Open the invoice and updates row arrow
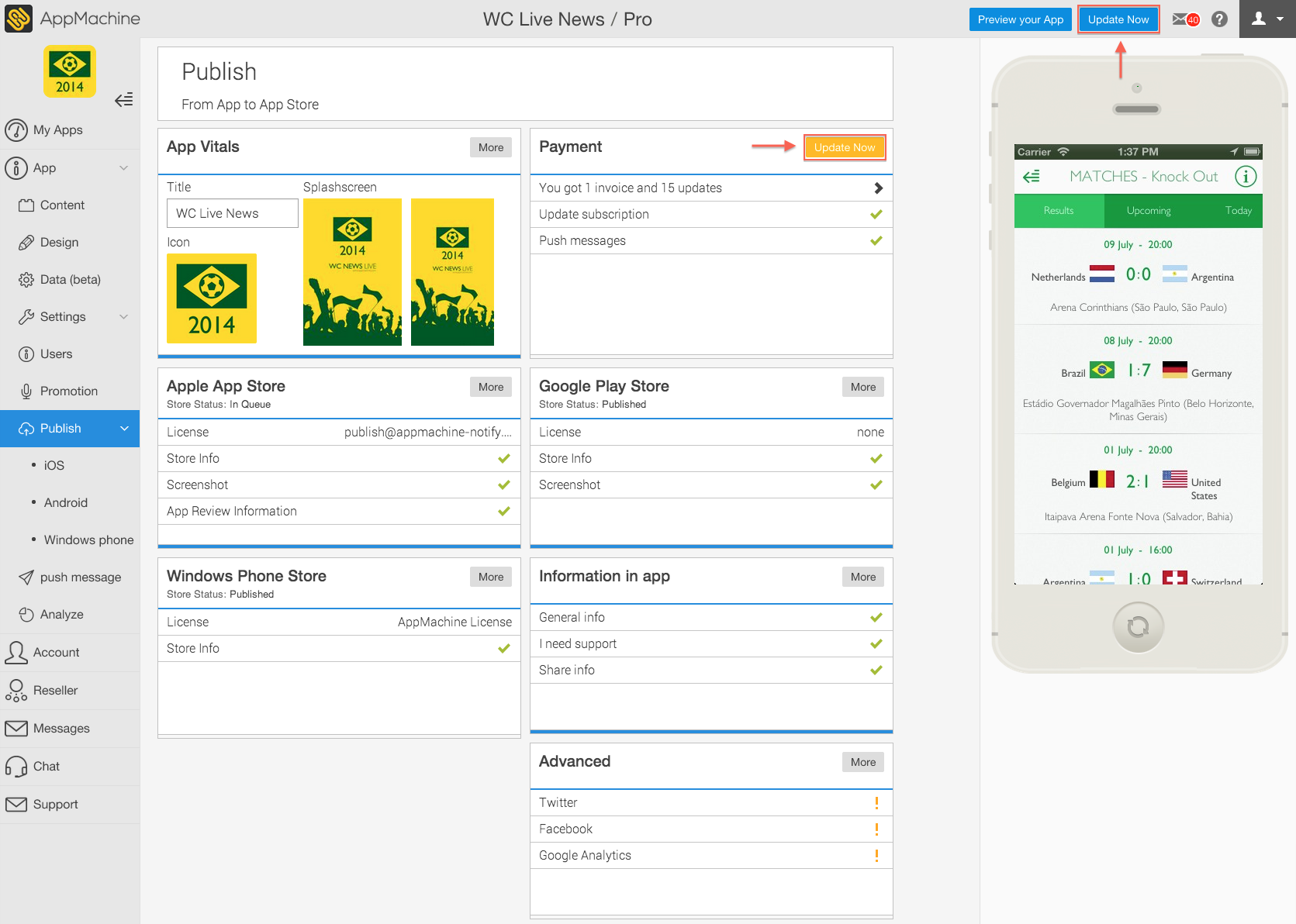 tap(878, 188)
